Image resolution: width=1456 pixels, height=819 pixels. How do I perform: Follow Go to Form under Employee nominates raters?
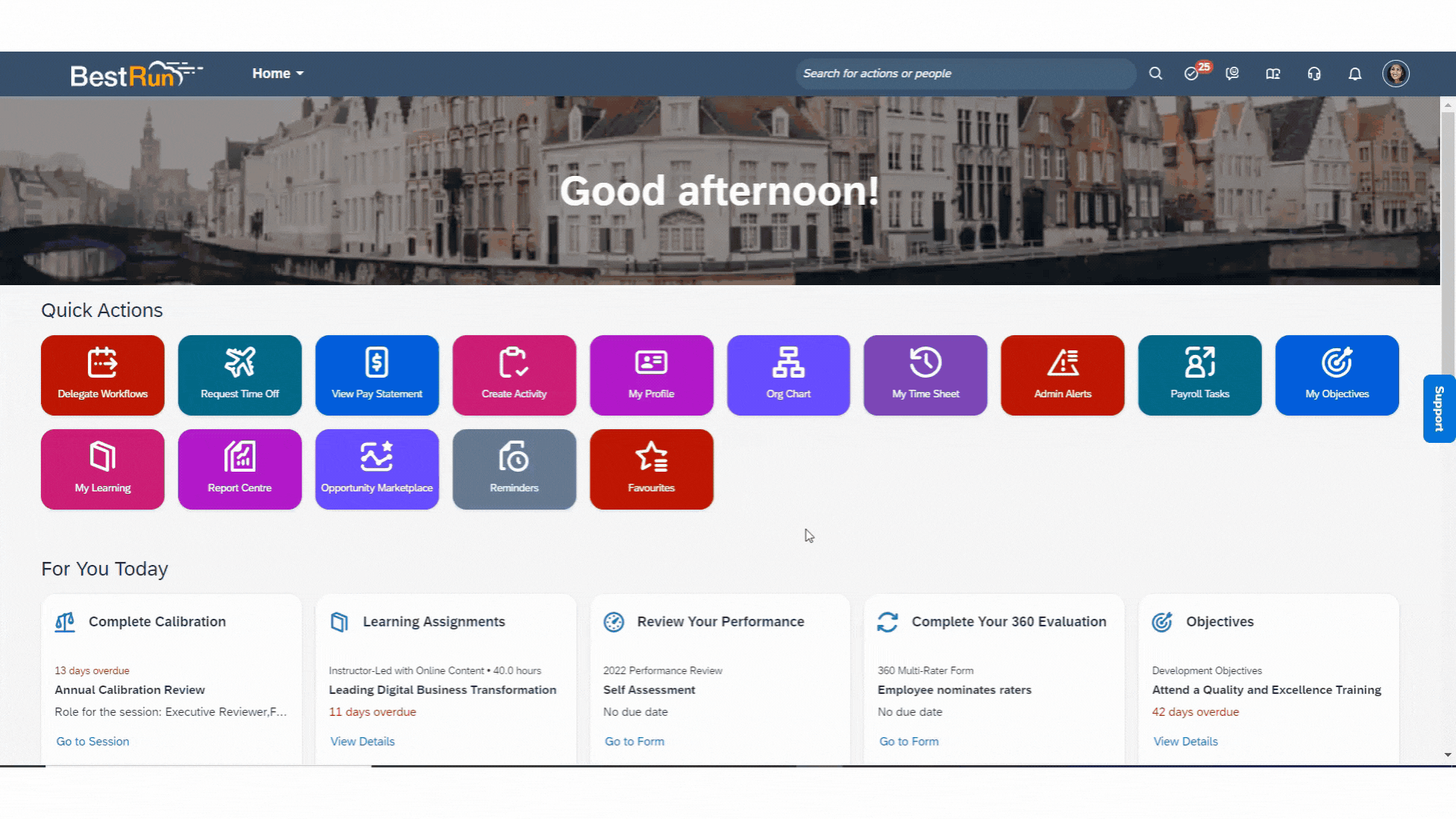(x=909, y=742)
